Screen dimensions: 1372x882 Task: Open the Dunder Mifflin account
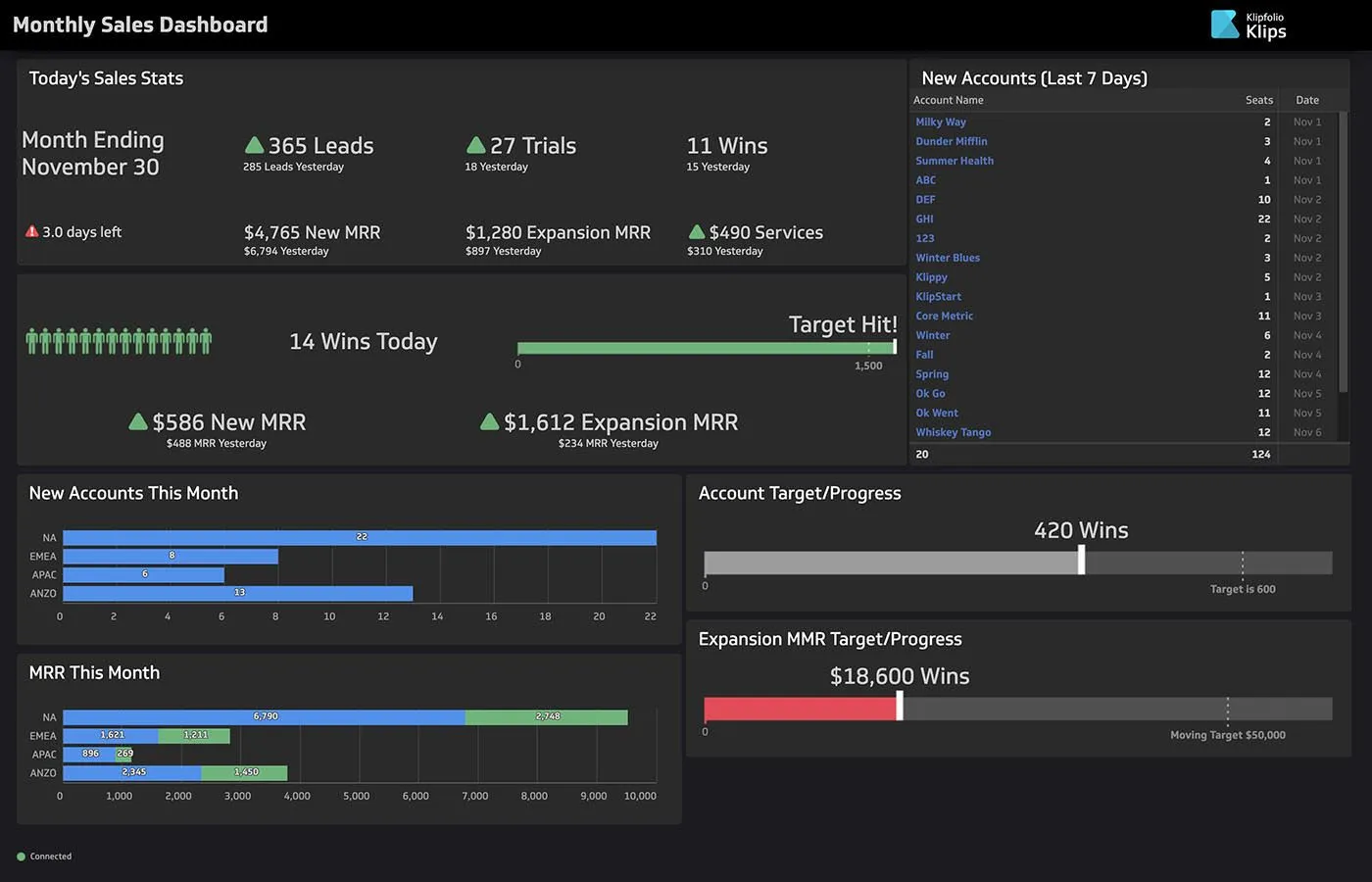[x=951, y=140]
